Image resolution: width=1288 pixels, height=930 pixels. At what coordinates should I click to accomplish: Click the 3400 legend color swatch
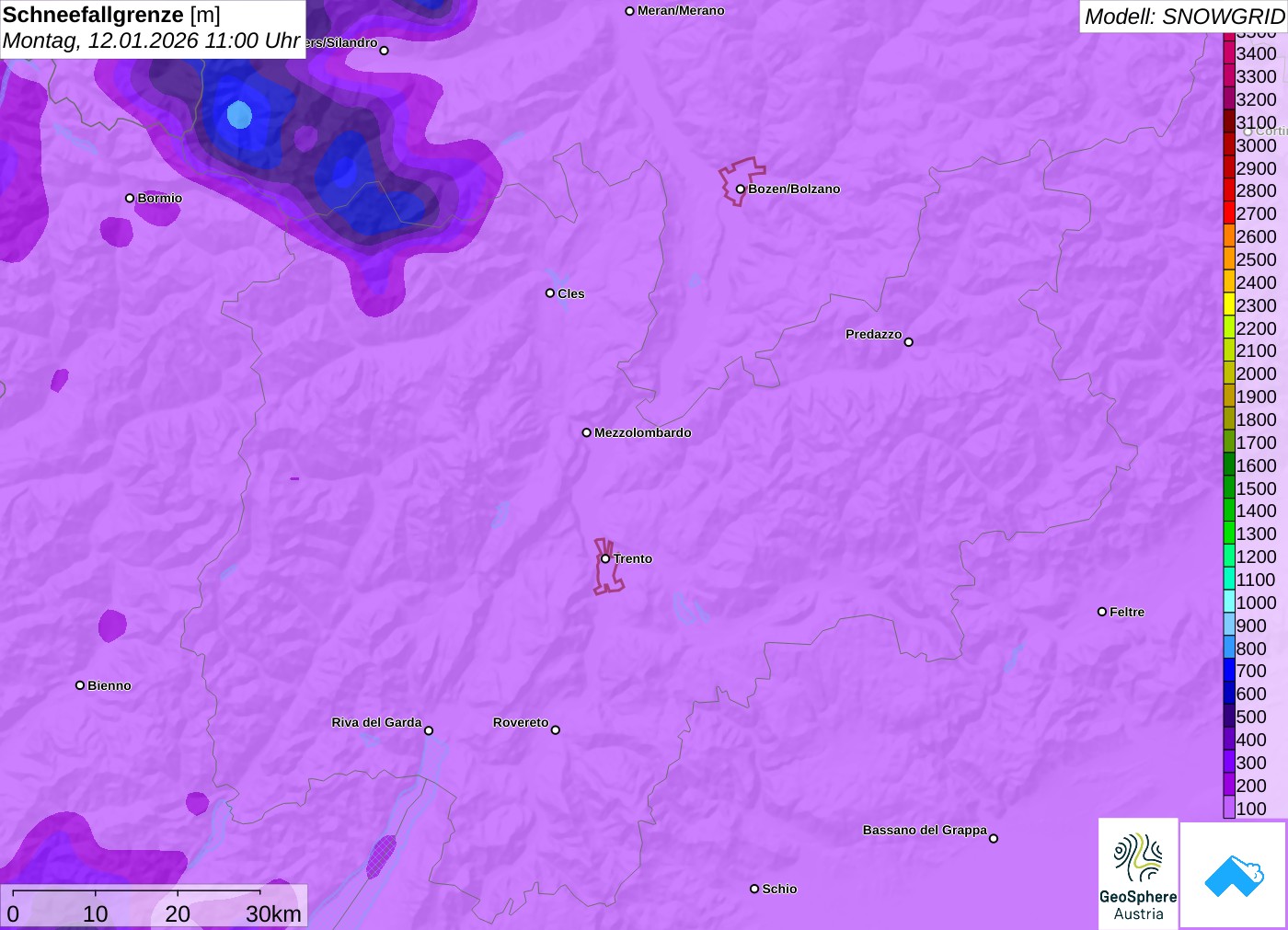(x=1229, y=53)
